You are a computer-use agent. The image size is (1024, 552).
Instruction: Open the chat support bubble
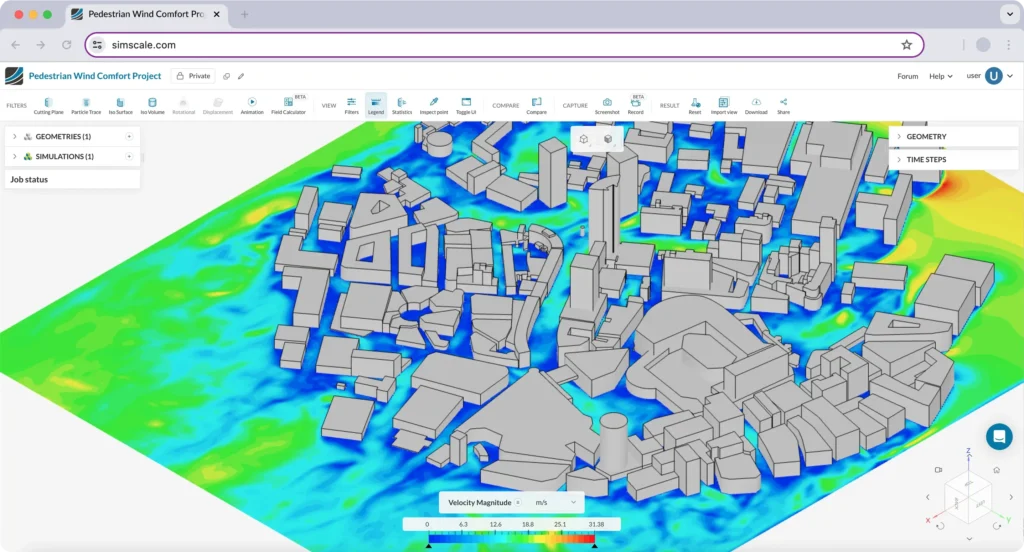click(999, 436)
